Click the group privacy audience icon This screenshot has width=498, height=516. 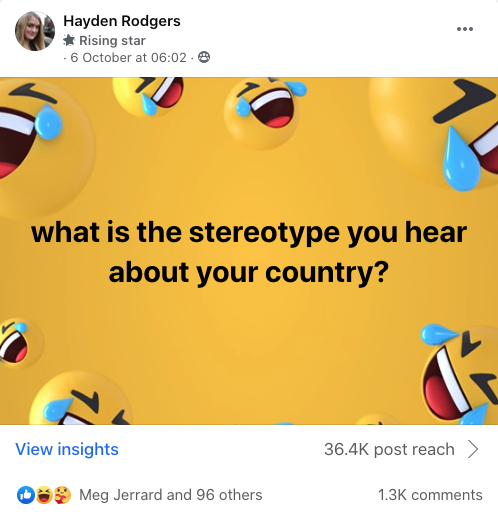tap(204, 57)
